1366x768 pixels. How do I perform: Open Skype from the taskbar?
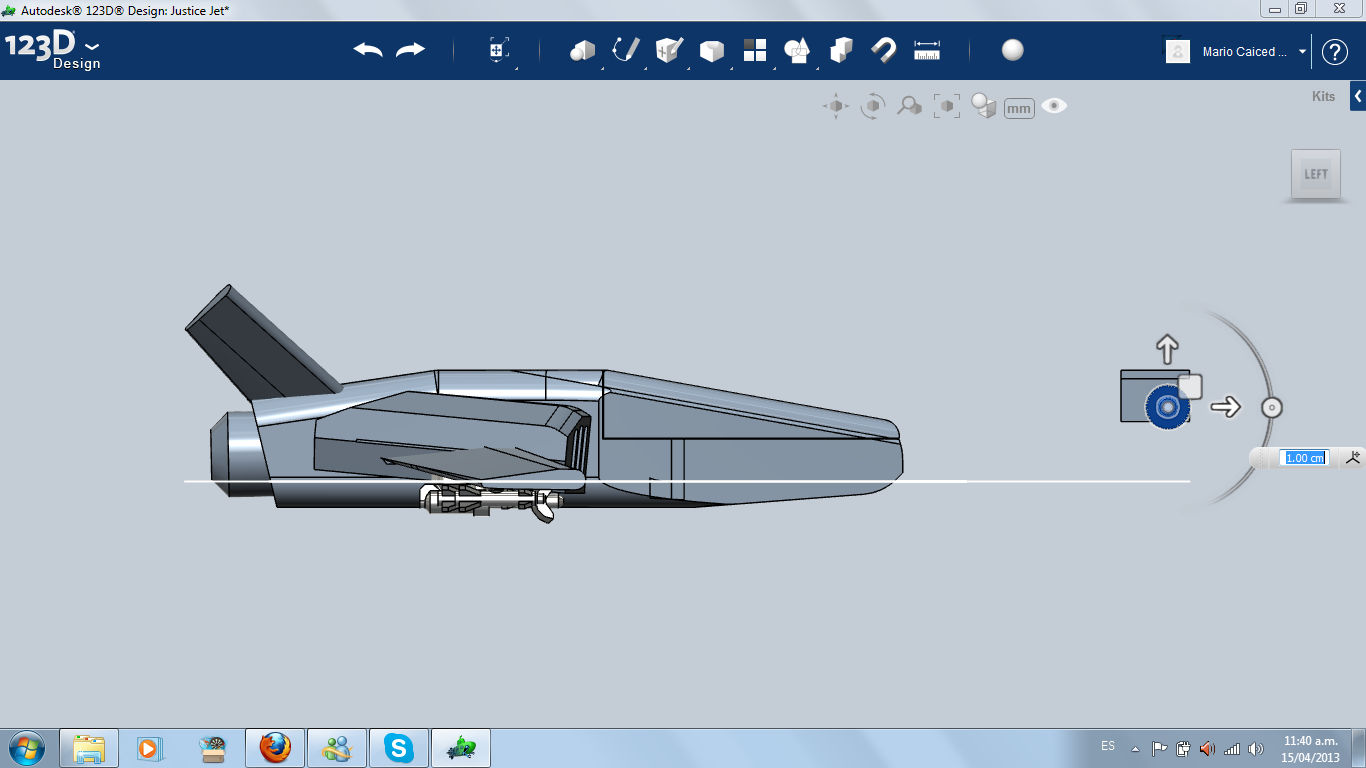(x=399, y=748)
